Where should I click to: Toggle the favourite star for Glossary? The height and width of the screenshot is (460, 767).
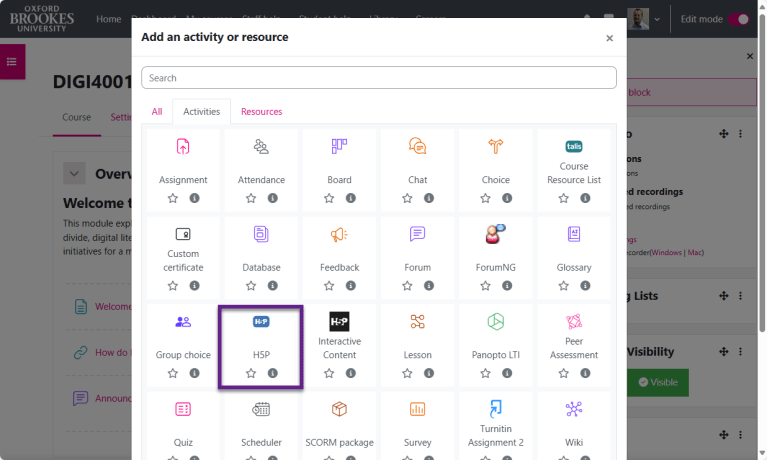point(564,286)
